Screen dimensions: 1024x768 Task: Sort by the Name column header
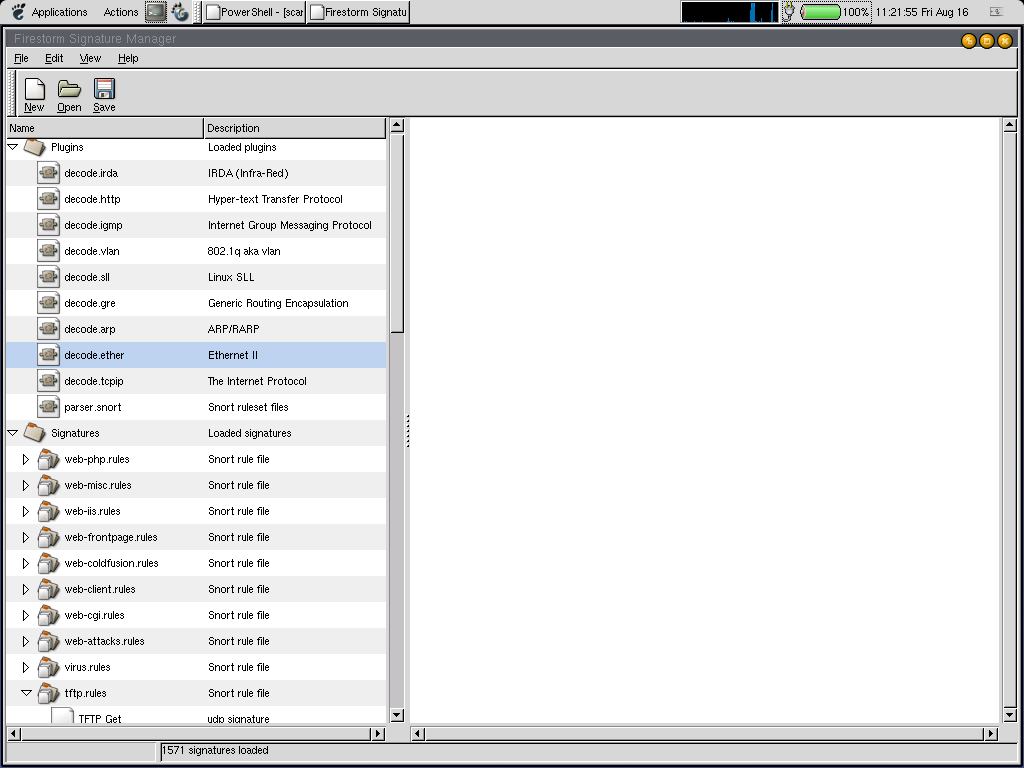pyautogui.click(x=105, y=128)
